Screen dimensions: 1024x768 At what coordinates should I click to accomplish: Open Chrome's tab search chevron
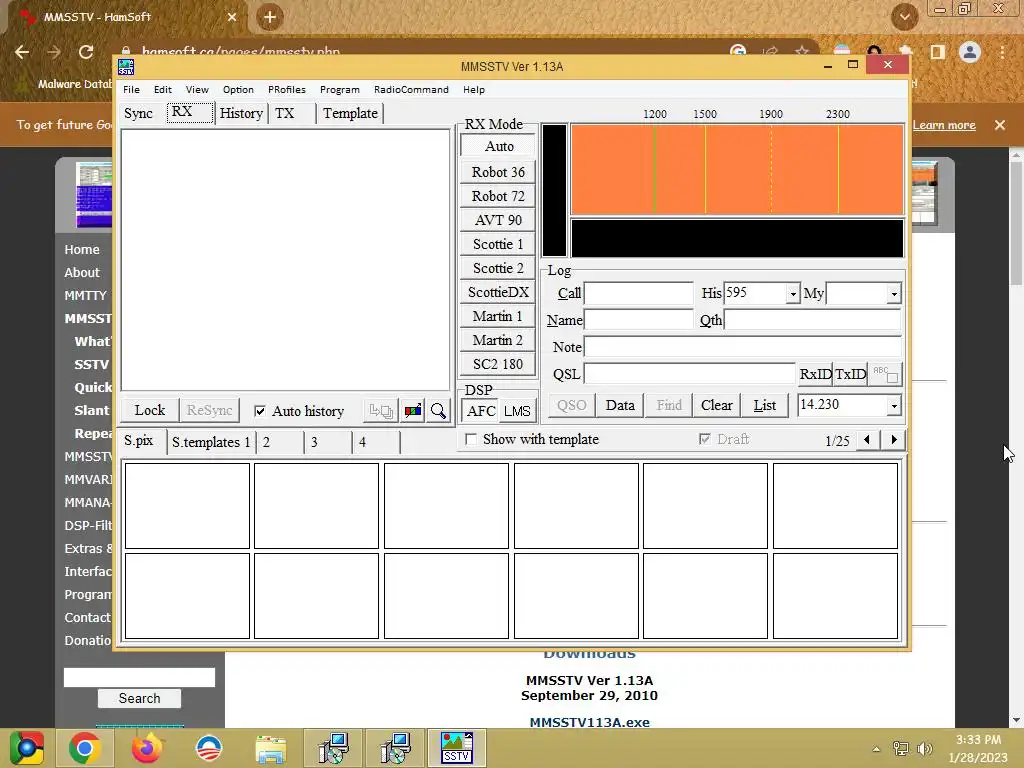[x=904, y=17]
